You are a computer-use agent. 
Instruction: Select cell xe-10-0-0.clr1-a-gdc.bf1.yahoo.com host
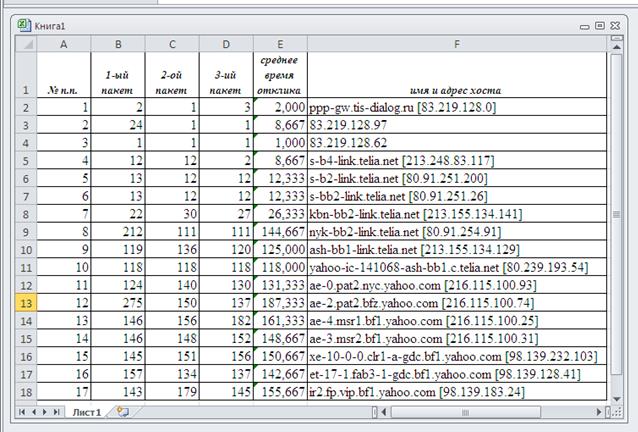click(x=457, y=356)
